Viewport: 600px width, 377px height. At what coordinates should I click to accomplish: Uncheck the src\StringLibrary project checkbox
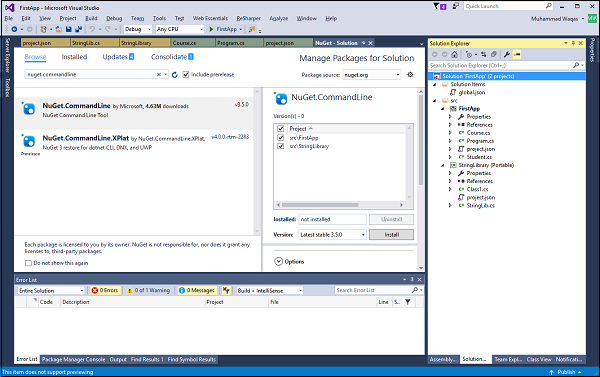(x=281, y=146)
